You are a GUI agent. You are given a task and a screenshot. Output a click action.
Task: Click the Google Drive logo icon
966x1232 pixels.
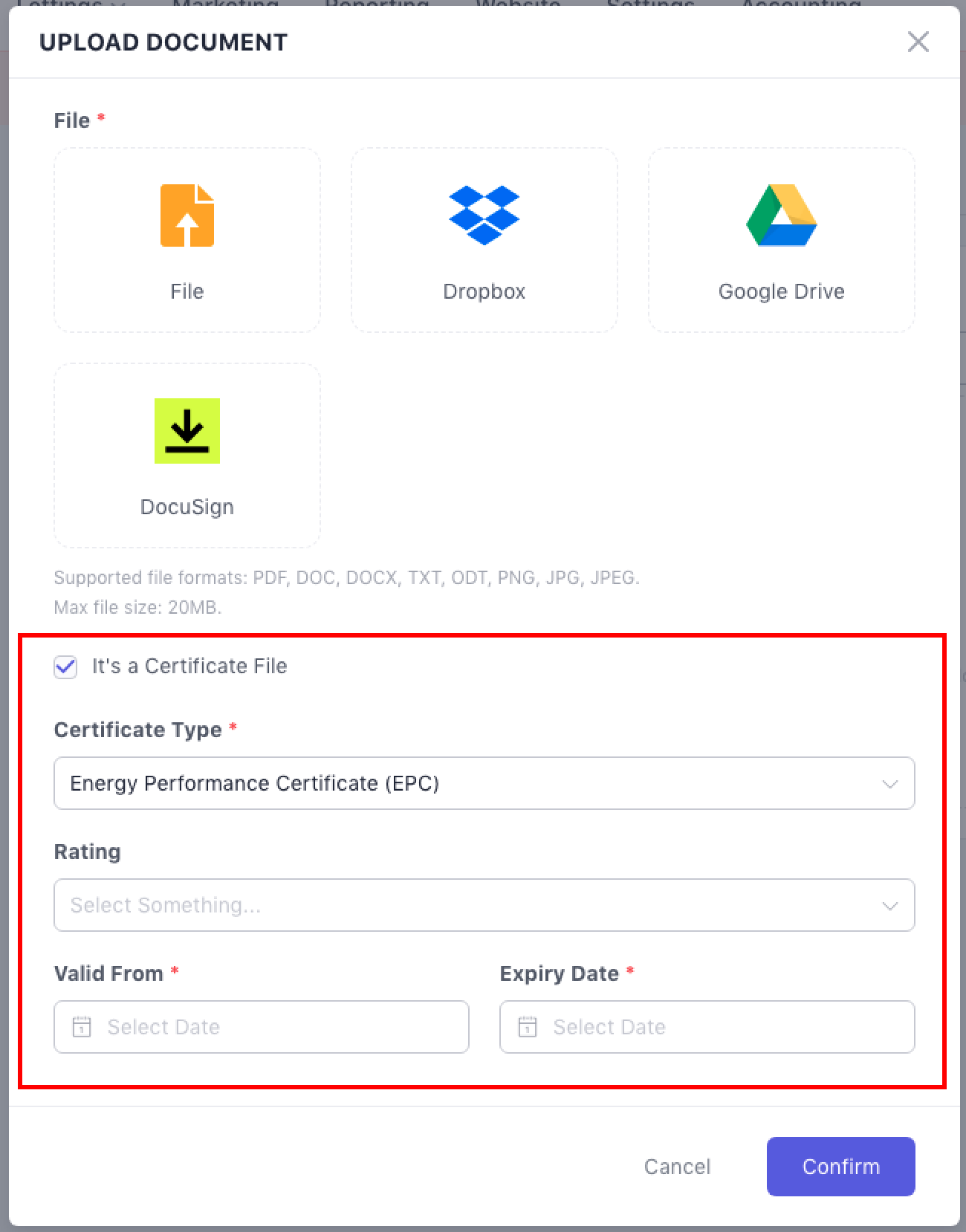781,215
